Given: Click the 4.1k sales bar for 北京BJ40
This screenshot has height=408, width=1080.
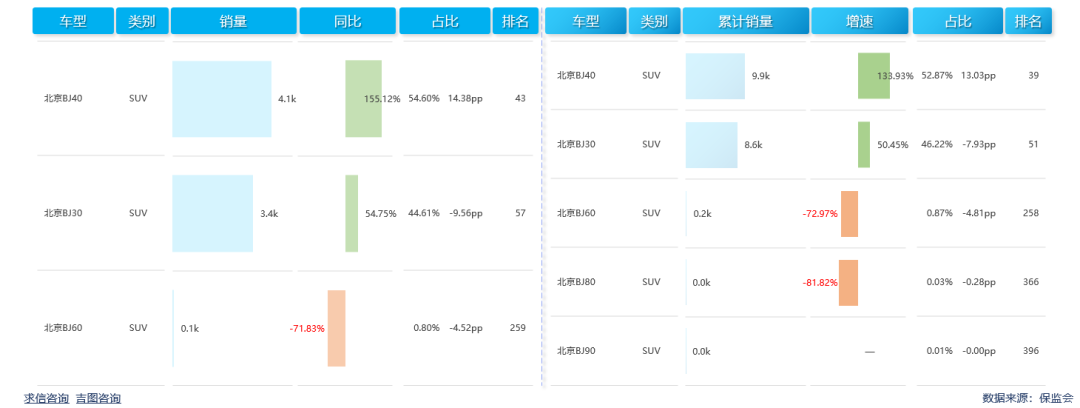Looking at the screenshot, I should pyautogui.click(x=222, y=99).
